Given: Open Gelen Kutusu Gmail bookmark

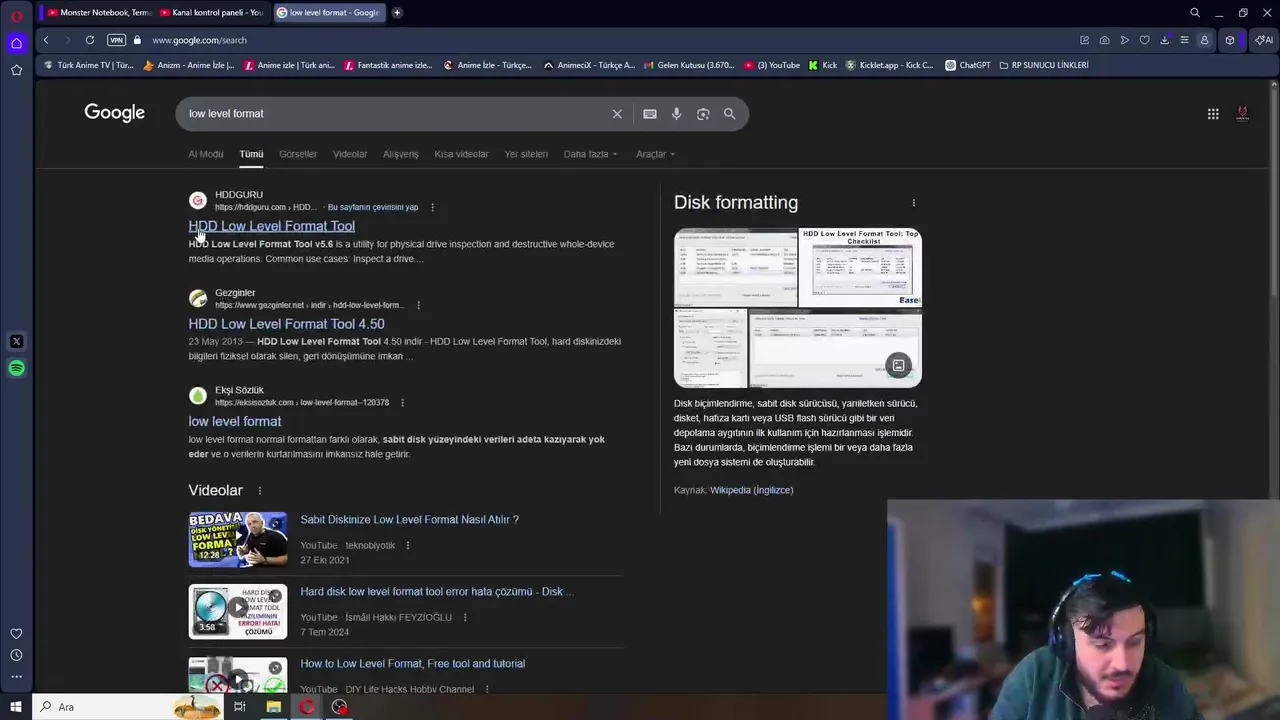Looking at the screenshot, I should 688,65.
